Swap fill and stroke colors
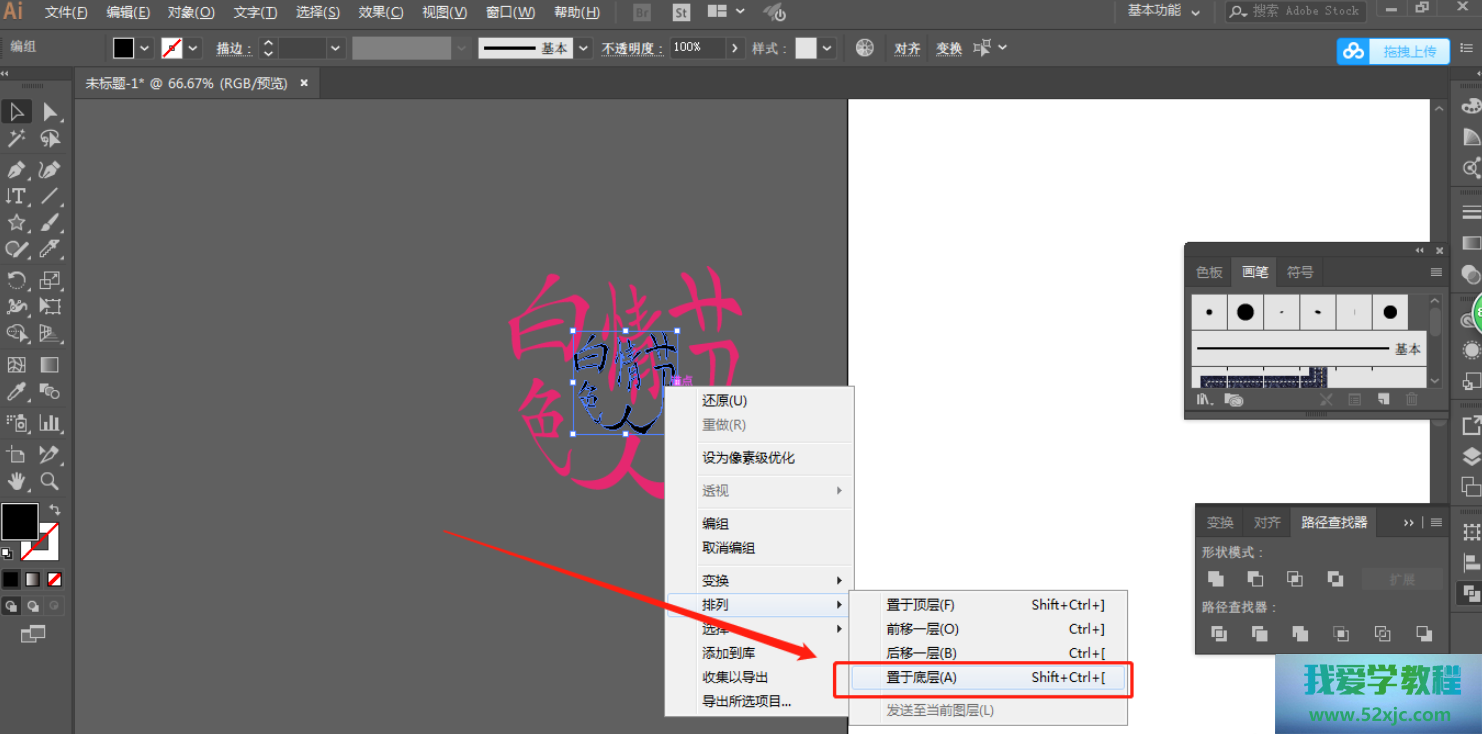Image resolution: width=1482 pixels, height=734 pixels. tap(54, 510)
